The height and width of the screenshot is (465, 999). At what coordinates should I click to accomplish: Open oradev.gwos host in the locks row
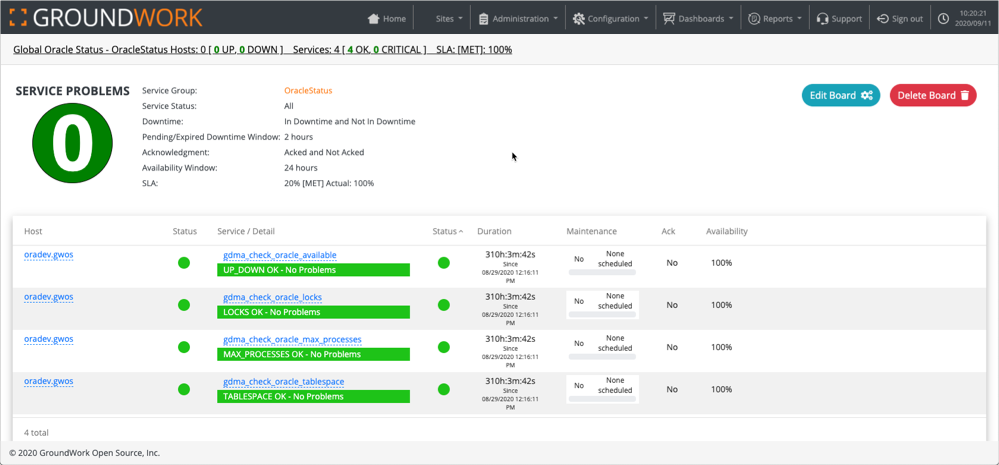coord(49,297)
